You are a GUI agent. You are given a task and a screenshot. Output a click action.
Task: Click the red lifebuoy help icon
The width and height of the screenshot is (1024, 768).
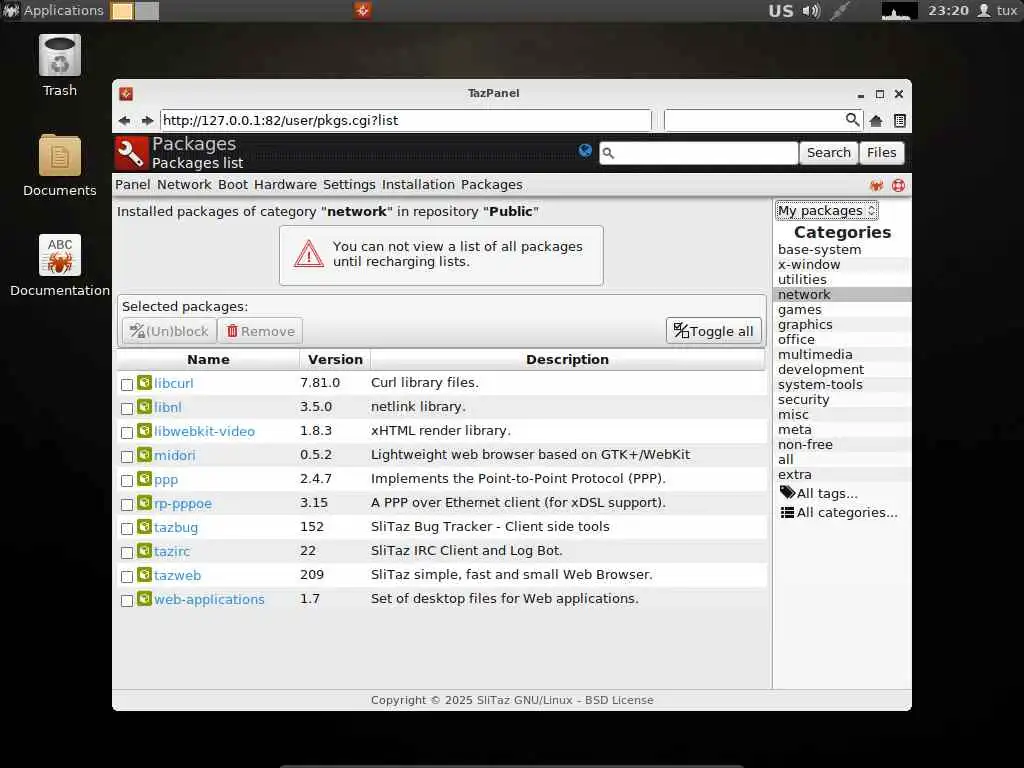click(899, 185)
